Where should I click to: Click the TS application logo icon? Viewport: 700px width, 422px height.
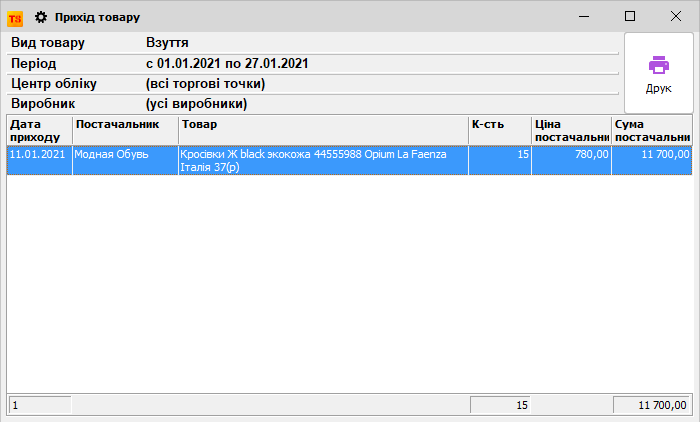coord(15,17)
